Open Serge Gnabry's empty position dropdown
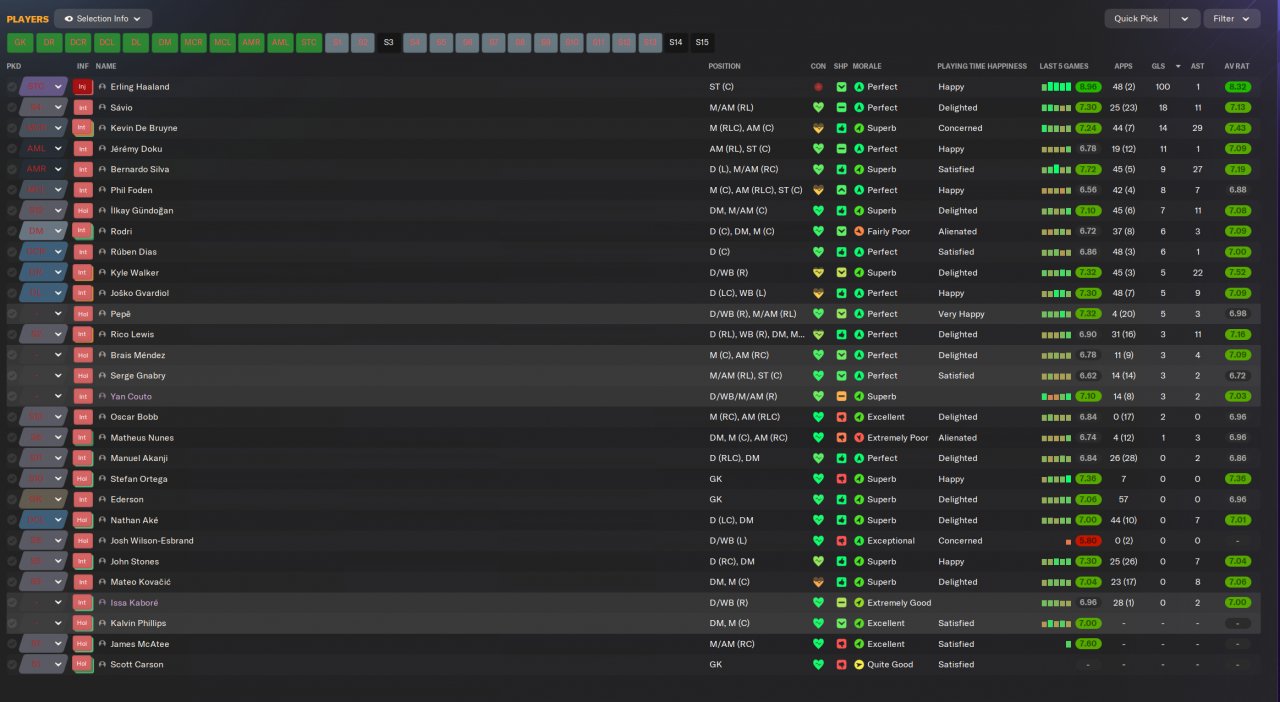Viewport: 1280px width, 702px height. click(x=43, y=376)
